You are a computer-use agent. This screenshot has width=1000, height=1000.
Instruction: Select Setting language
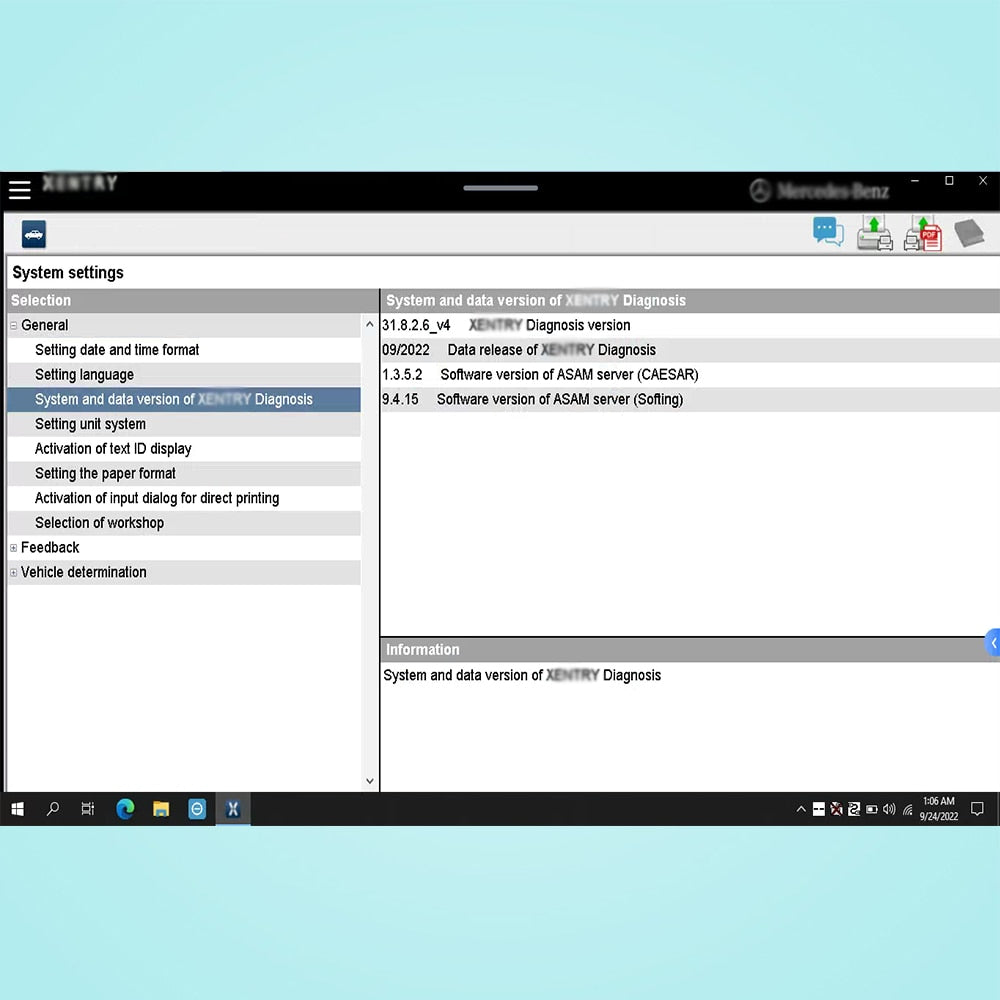pos(184,375)
